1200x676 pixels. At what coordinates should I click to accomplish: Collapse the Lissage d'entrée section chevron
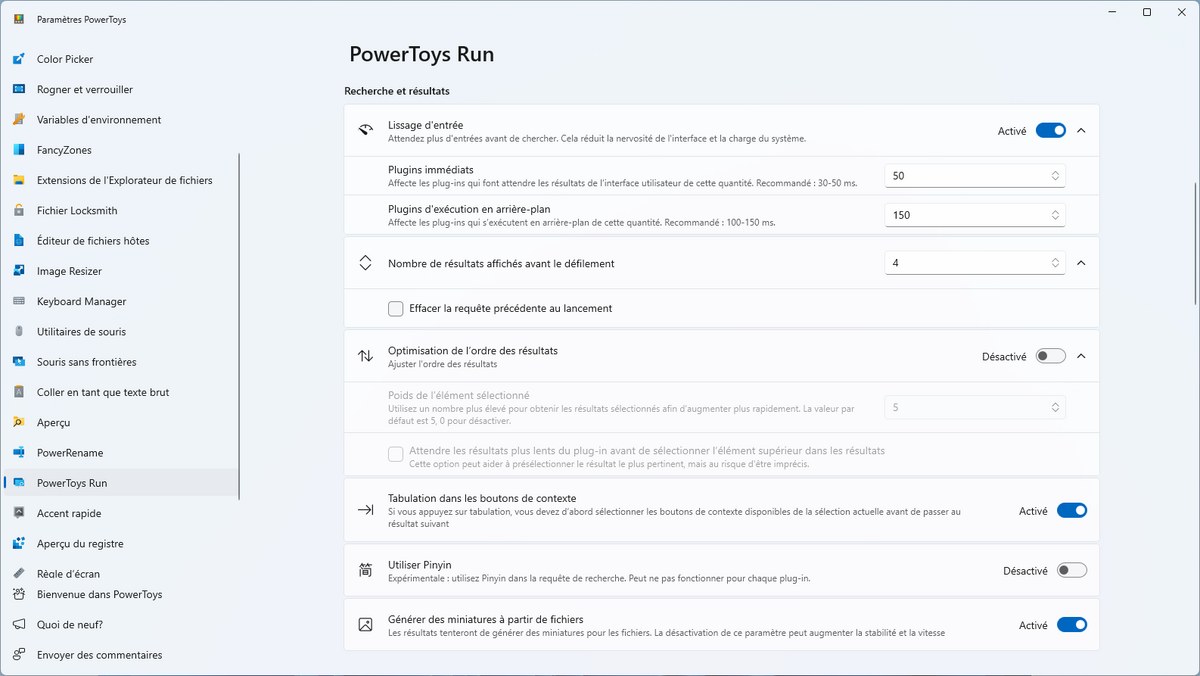point(1081,130)
